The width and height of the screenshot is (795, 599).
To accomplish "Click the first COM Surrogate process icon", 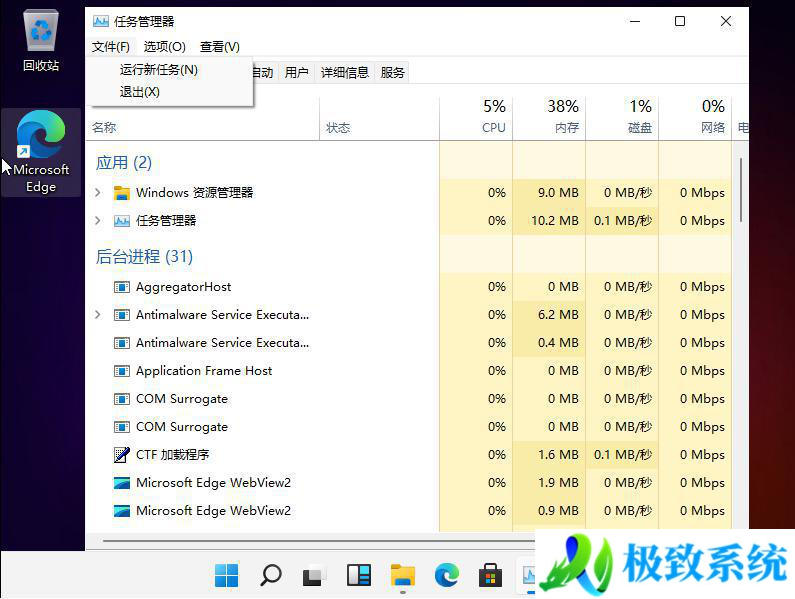I will [x=122, y=399].
